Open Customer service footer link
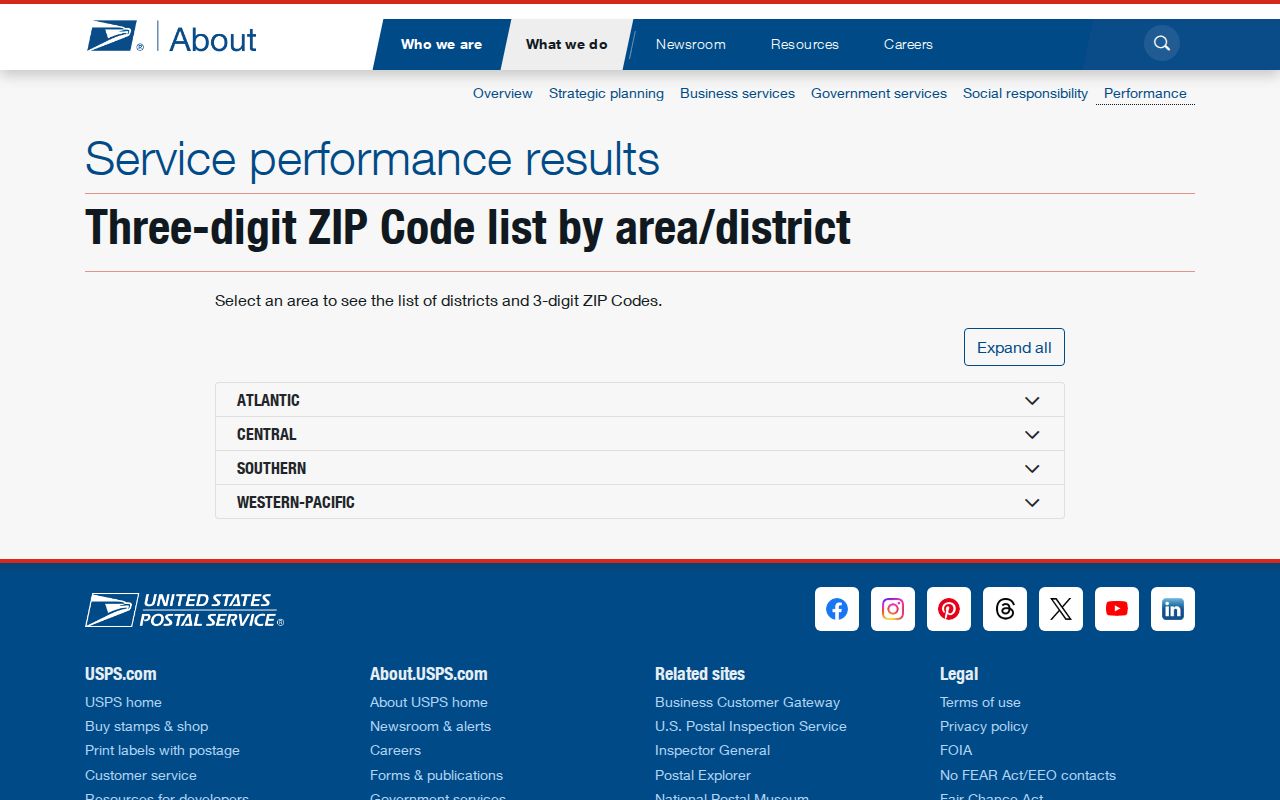 [141, 775]
